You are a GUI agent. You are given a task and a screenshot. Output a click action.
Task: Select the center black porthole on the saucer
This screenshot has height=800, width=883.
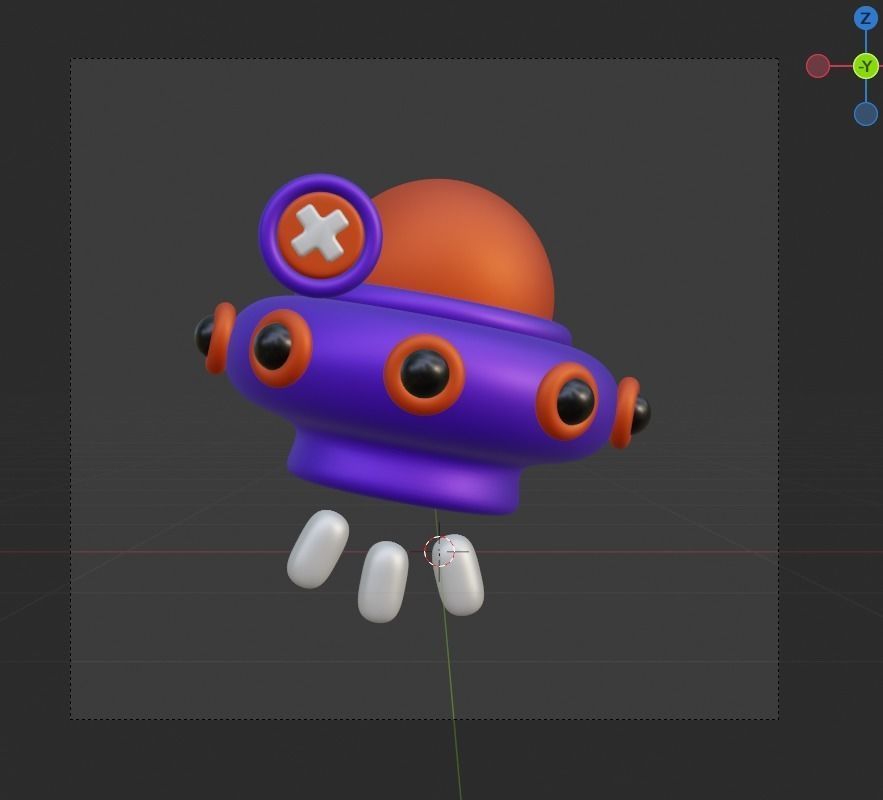[425, 373]
